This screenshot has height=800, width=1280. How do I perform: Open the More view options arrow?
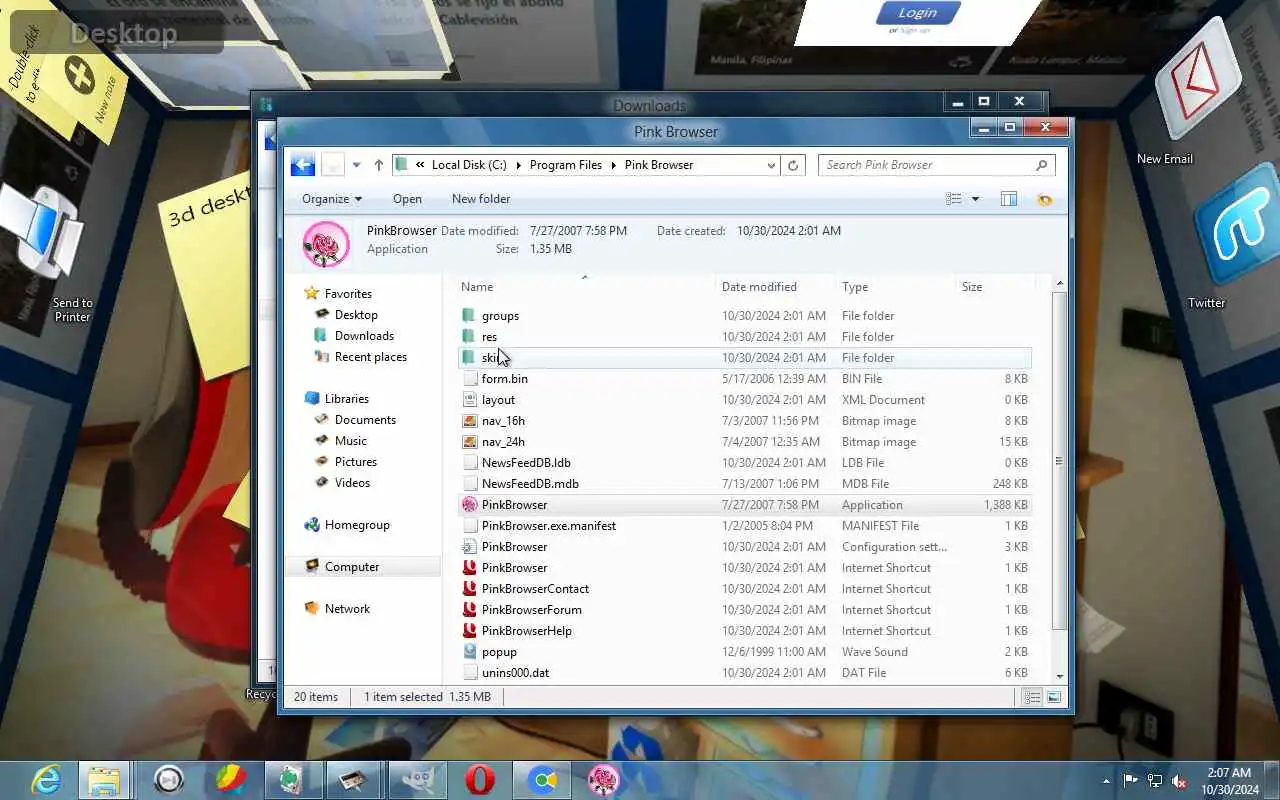(x=975, y=199)
